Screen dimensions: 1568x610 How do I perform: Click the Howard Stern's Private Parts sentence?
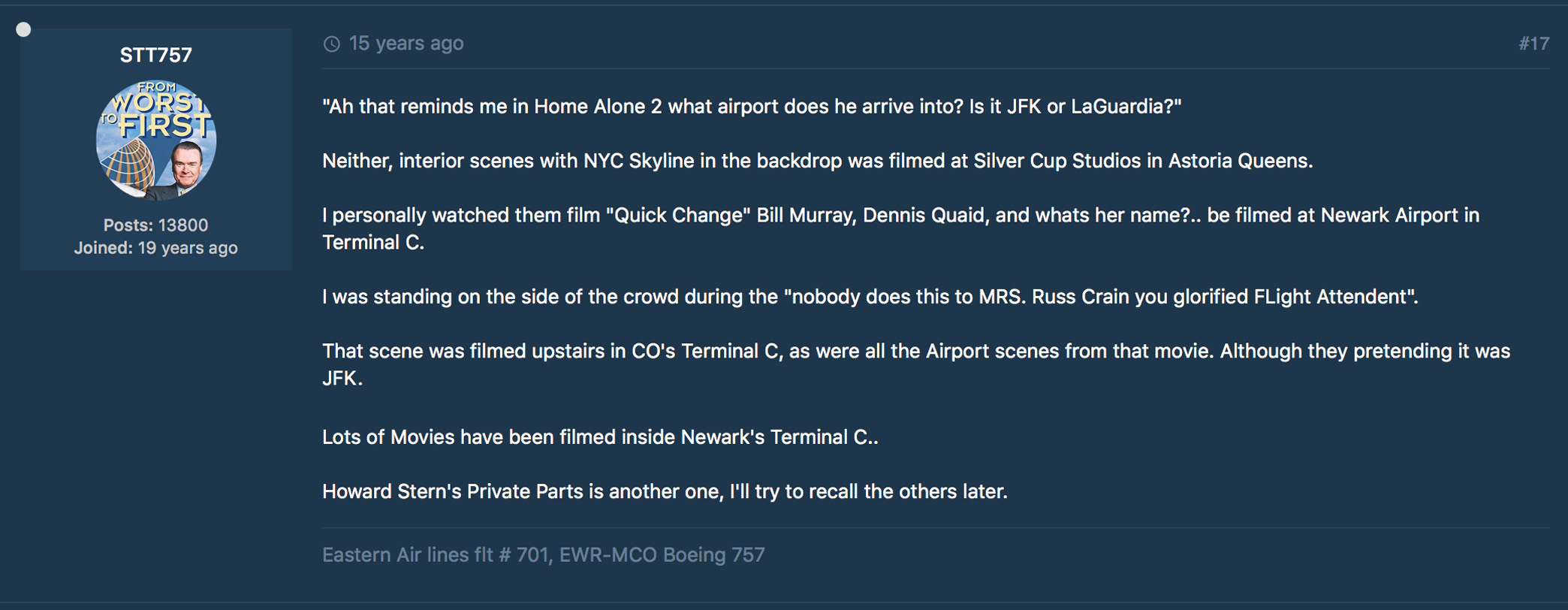[x=665, y=491]
